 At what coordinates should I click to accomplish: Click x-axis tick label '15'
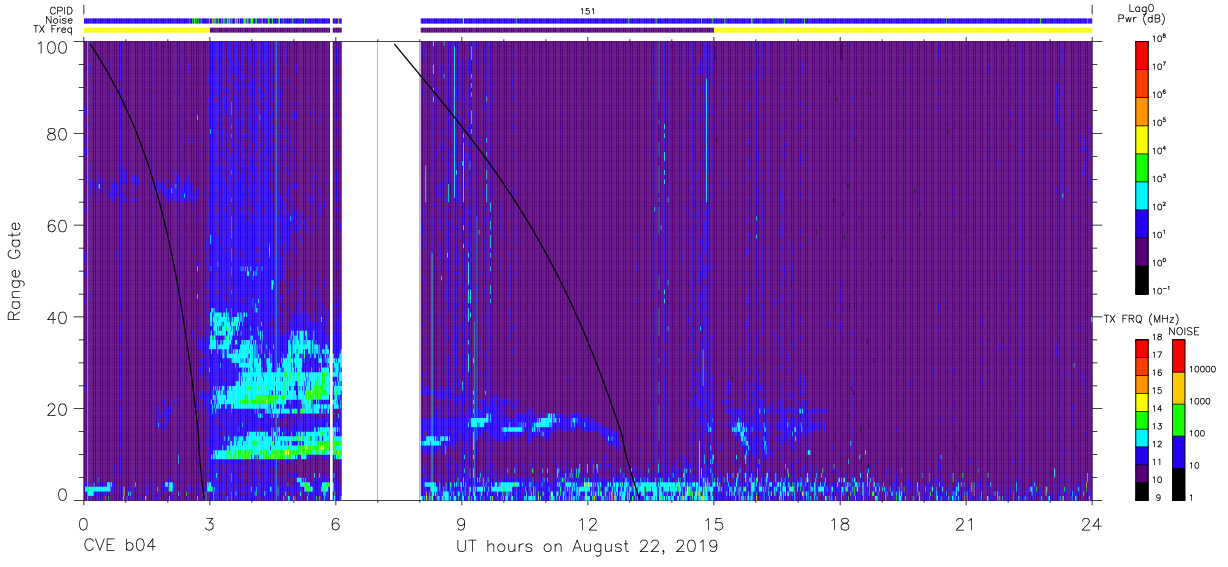pos(714,523)
